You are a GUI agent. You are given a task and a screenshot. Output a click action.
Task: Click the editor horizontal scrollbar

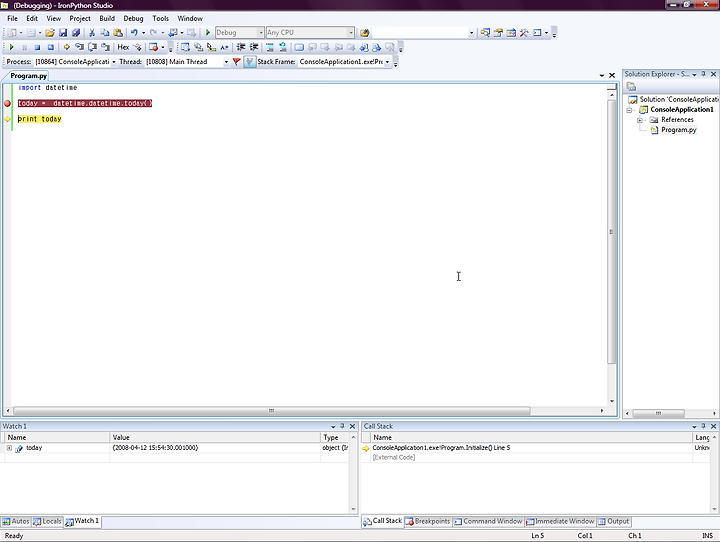pyautogui.click(x=271, y=411)
